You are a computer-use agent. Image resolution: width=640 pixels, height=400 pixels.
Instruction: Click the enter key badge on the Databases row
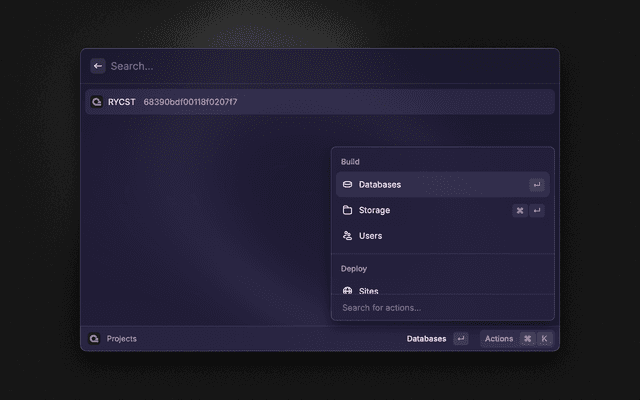coord(537,185)
